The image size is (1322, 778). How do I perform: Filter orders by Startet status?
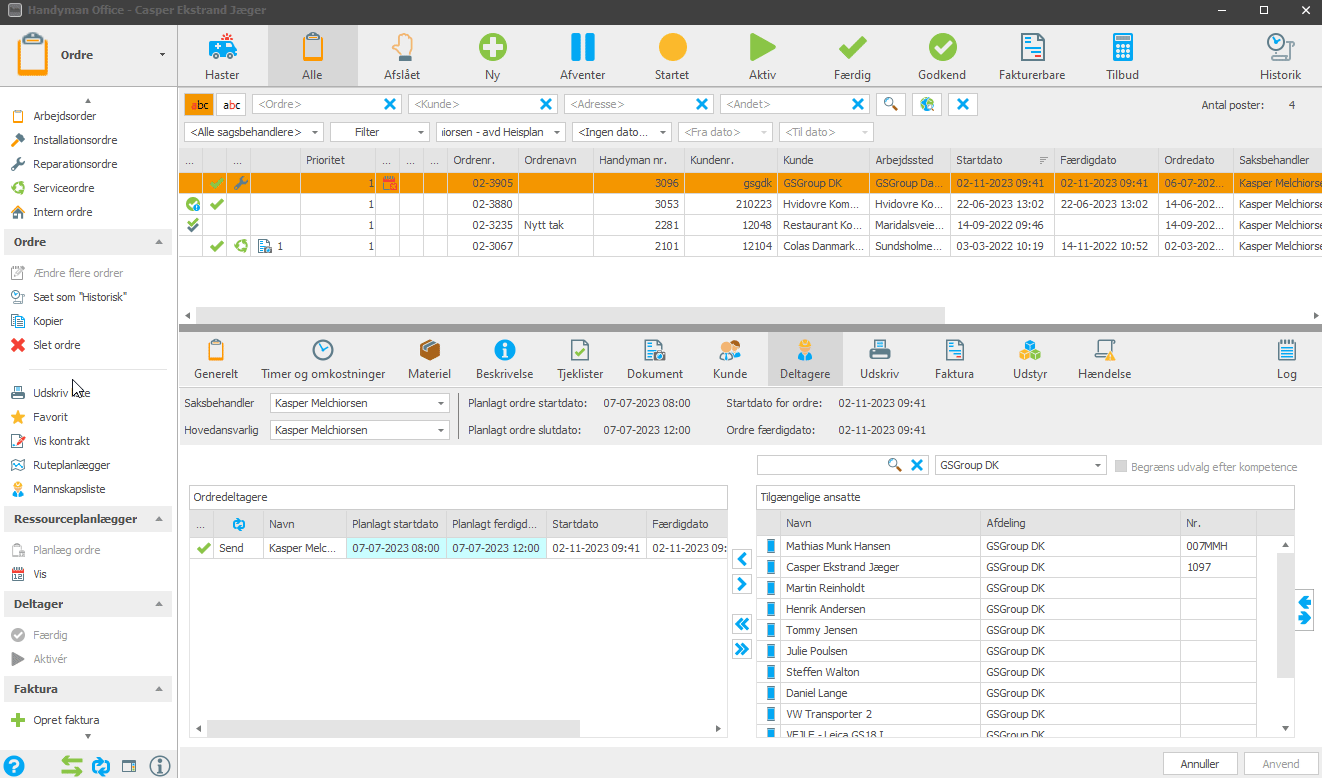coord(672,56)
